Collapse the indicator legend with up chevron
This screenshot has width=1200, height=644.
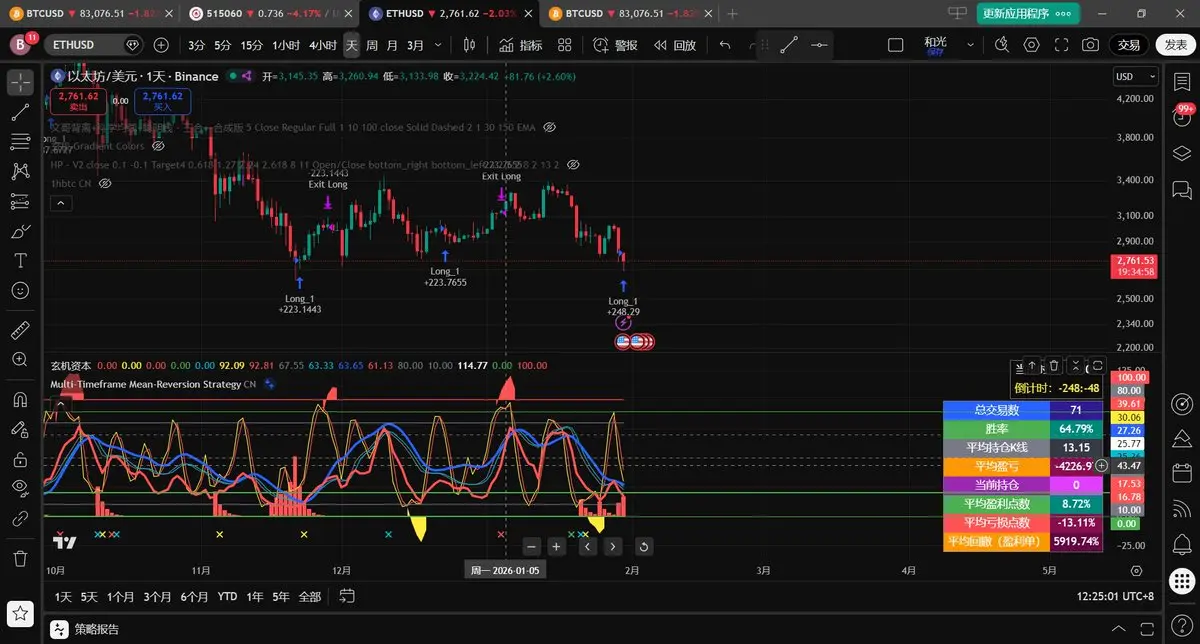pyautogui.click(x=60, y=203)
